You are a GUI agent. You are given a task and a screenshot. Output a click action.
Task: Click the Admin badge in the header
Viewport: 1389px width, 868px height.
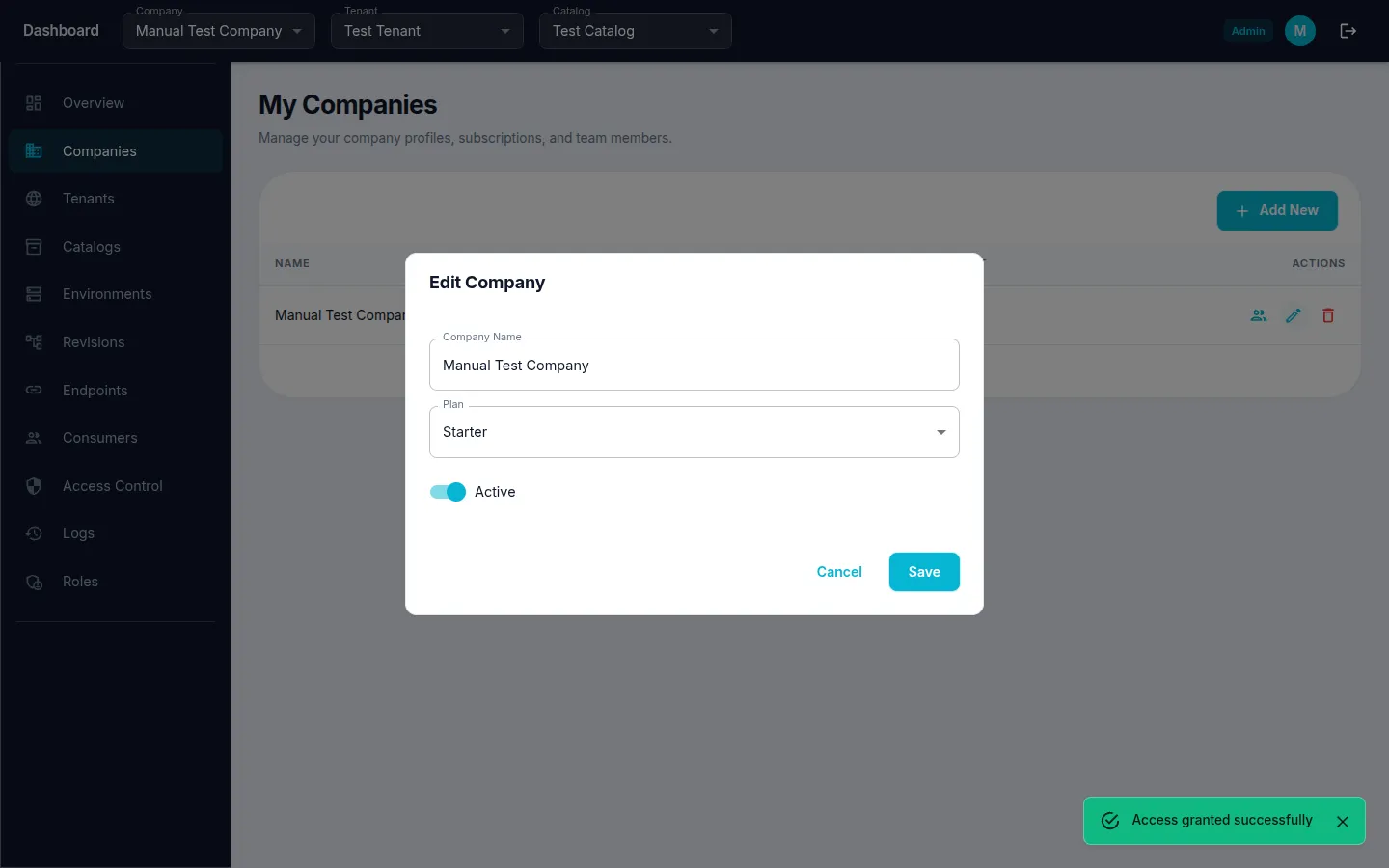[1248, 30]
